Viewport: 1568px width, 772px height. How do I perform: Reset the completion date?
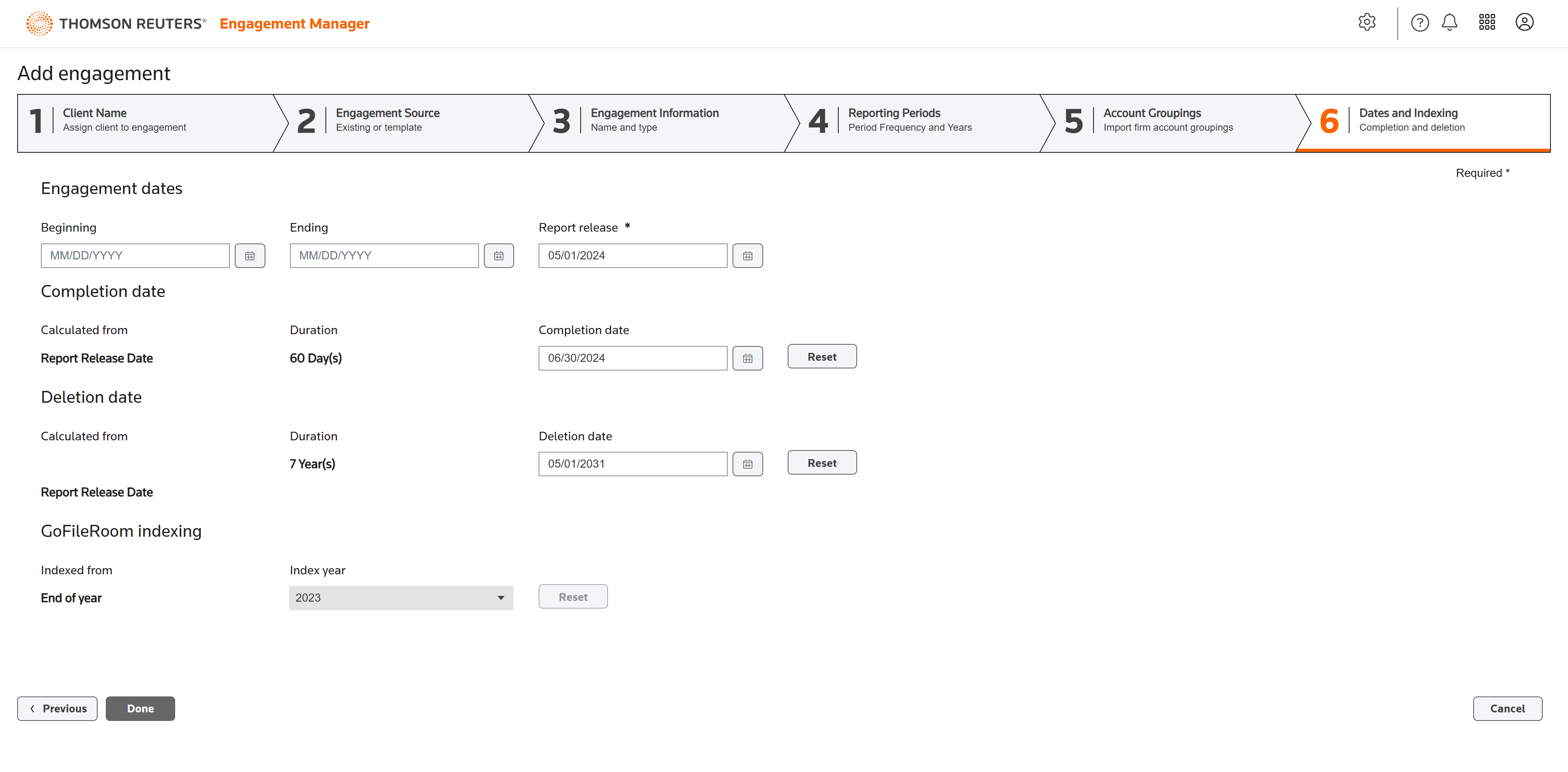click(x=822, y=357)
